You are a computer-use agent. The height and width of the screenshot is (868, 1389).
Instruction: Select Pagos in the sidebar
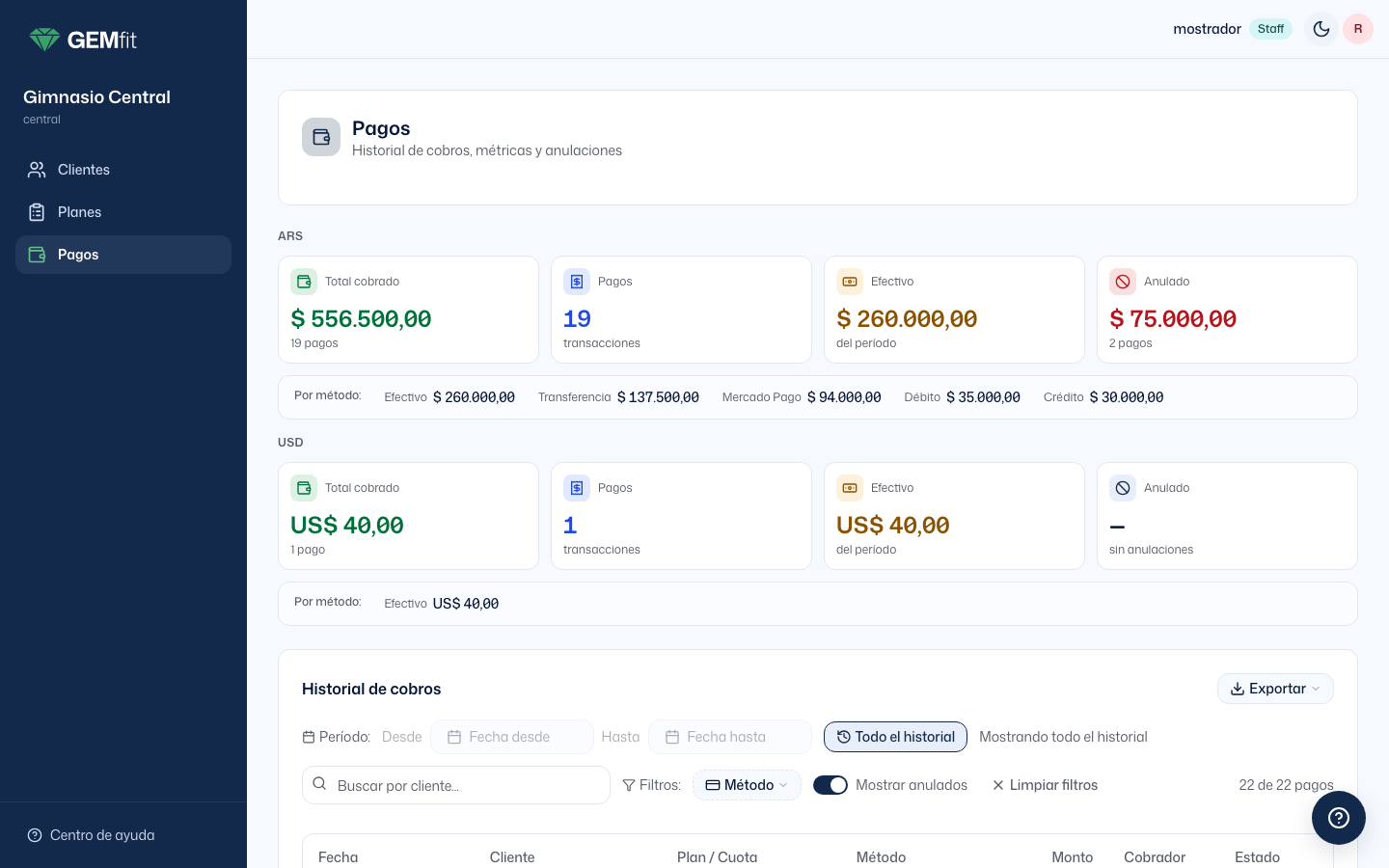click(123, 255)
